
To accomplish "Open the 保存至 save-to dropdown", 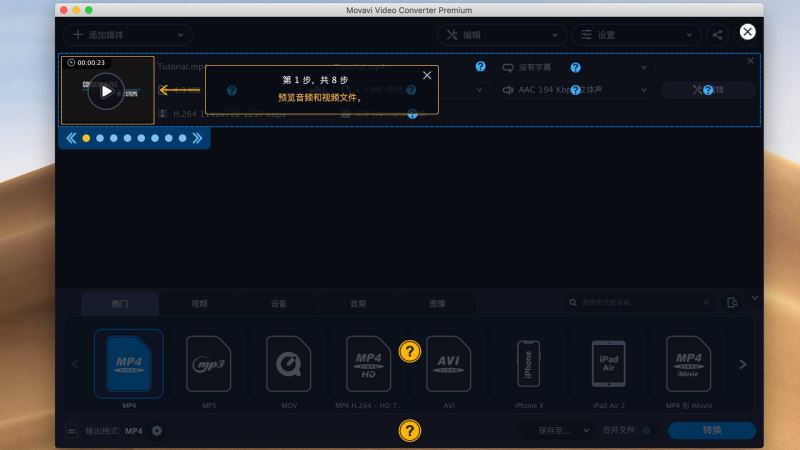I will (x=558, y=431).
